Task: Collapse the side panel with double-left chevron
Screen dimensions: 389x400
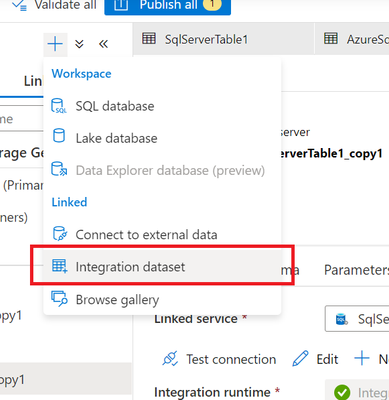Action: coord(103,44)
